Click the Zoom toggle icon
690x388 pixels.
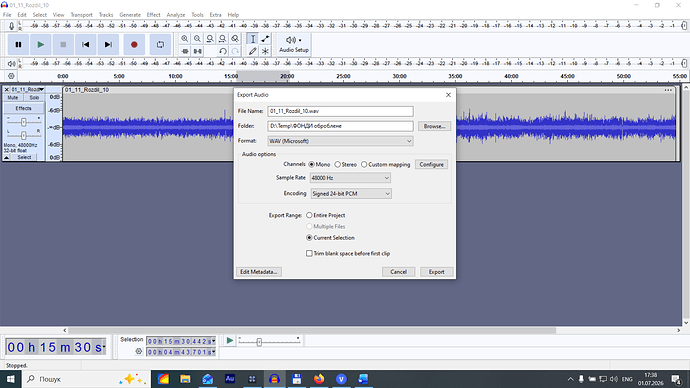tap(235, 39)
